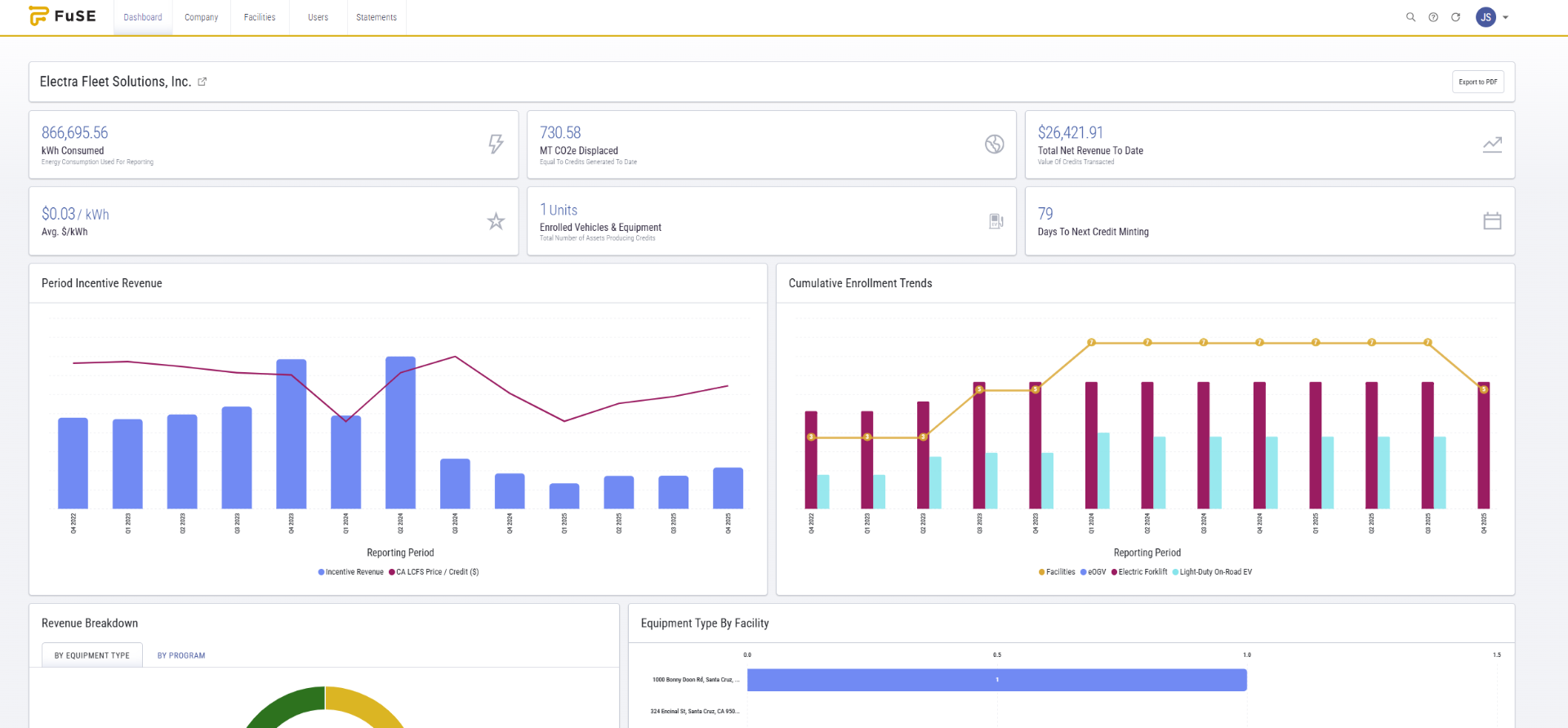Open the Statements tab
Screen dimensions: 1568x728
click(376, 17)
